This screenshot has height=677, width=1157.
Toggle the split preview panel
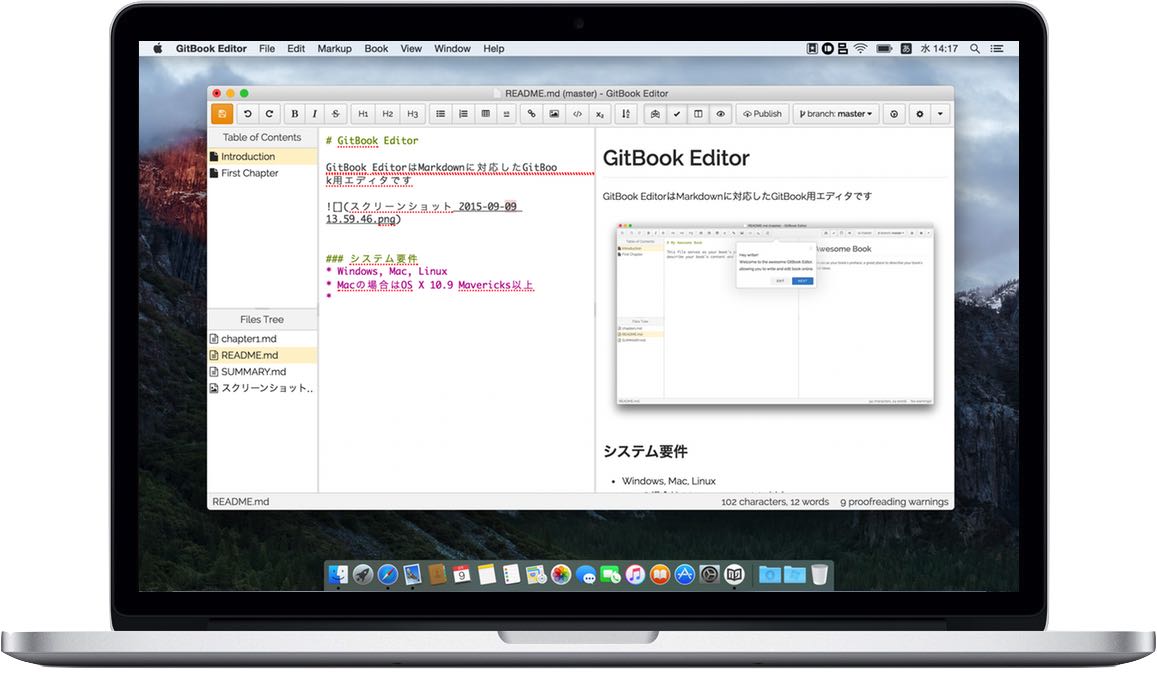coord(698,114)
